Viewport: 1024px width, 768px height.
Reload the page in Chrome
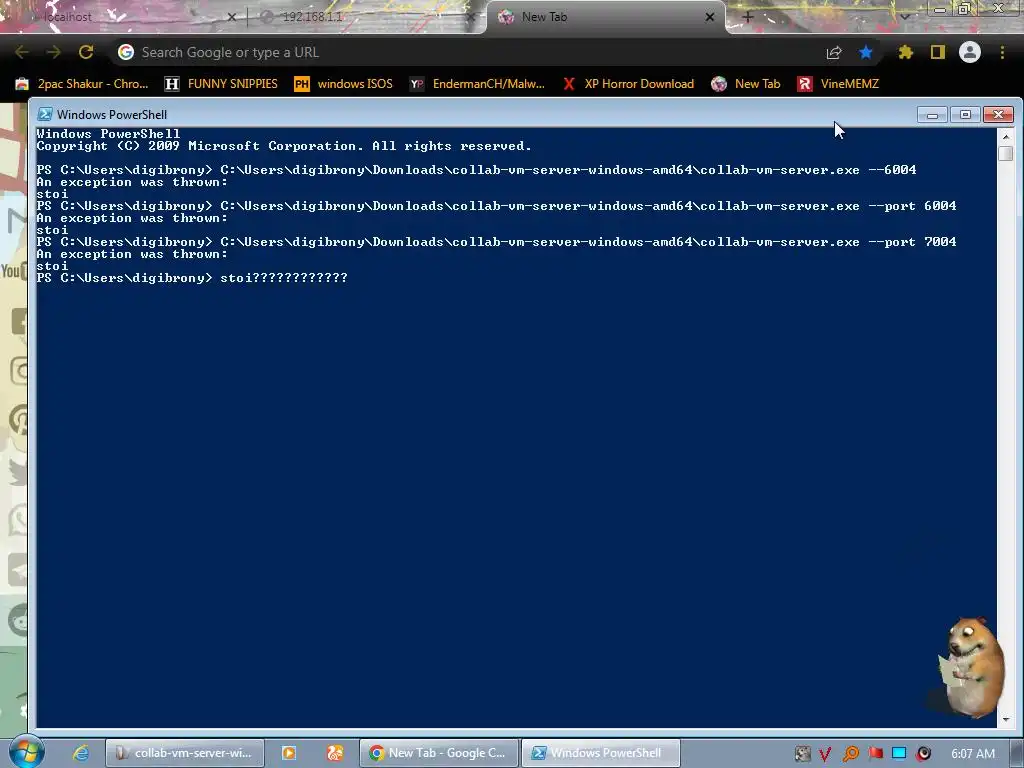(86, 52)
